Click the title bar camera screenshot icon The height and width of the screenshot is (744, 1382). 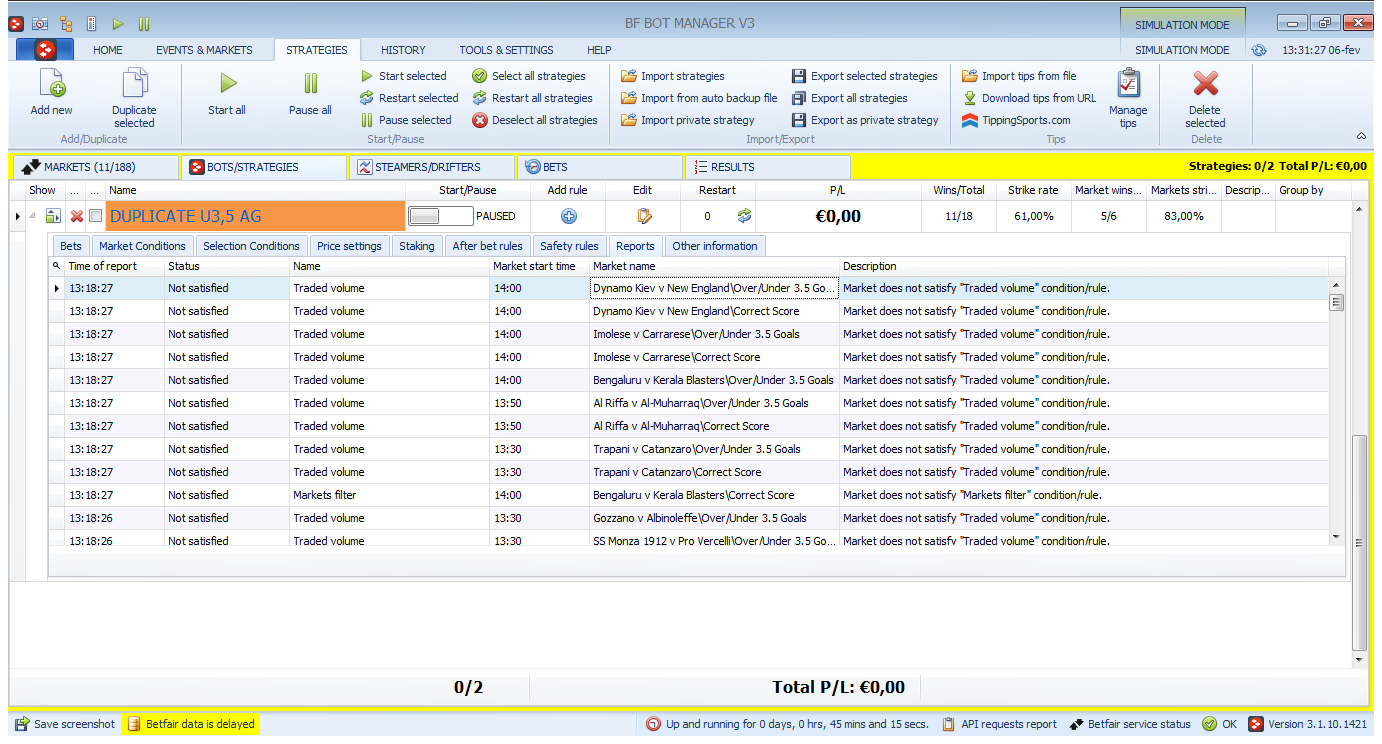(40, 23)
